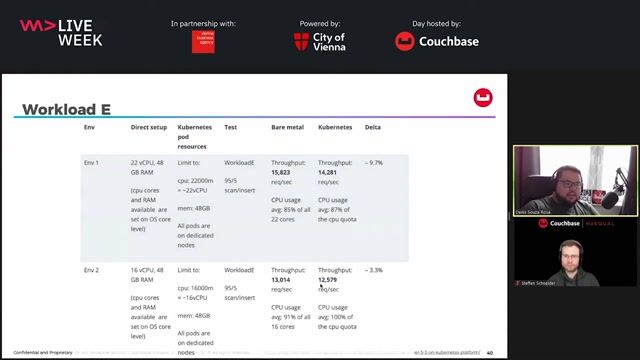
Task: Click the 'Test' column header
Action: point(230,127)
